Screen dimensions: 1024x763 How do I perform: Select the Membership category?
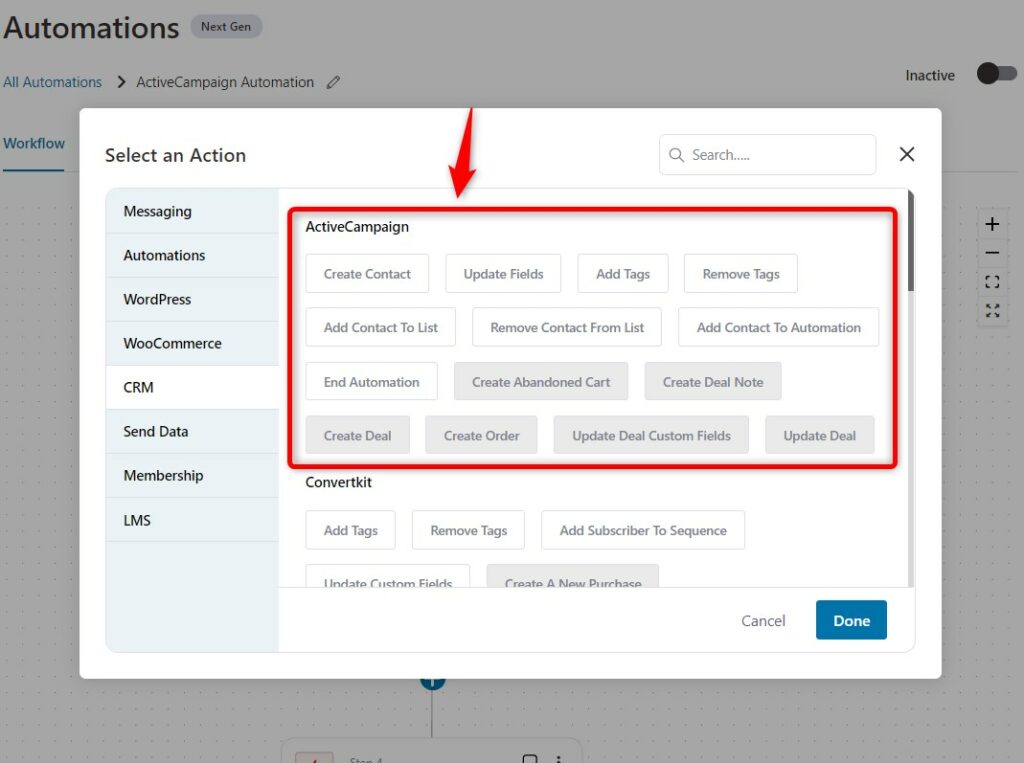pos(192,476)
